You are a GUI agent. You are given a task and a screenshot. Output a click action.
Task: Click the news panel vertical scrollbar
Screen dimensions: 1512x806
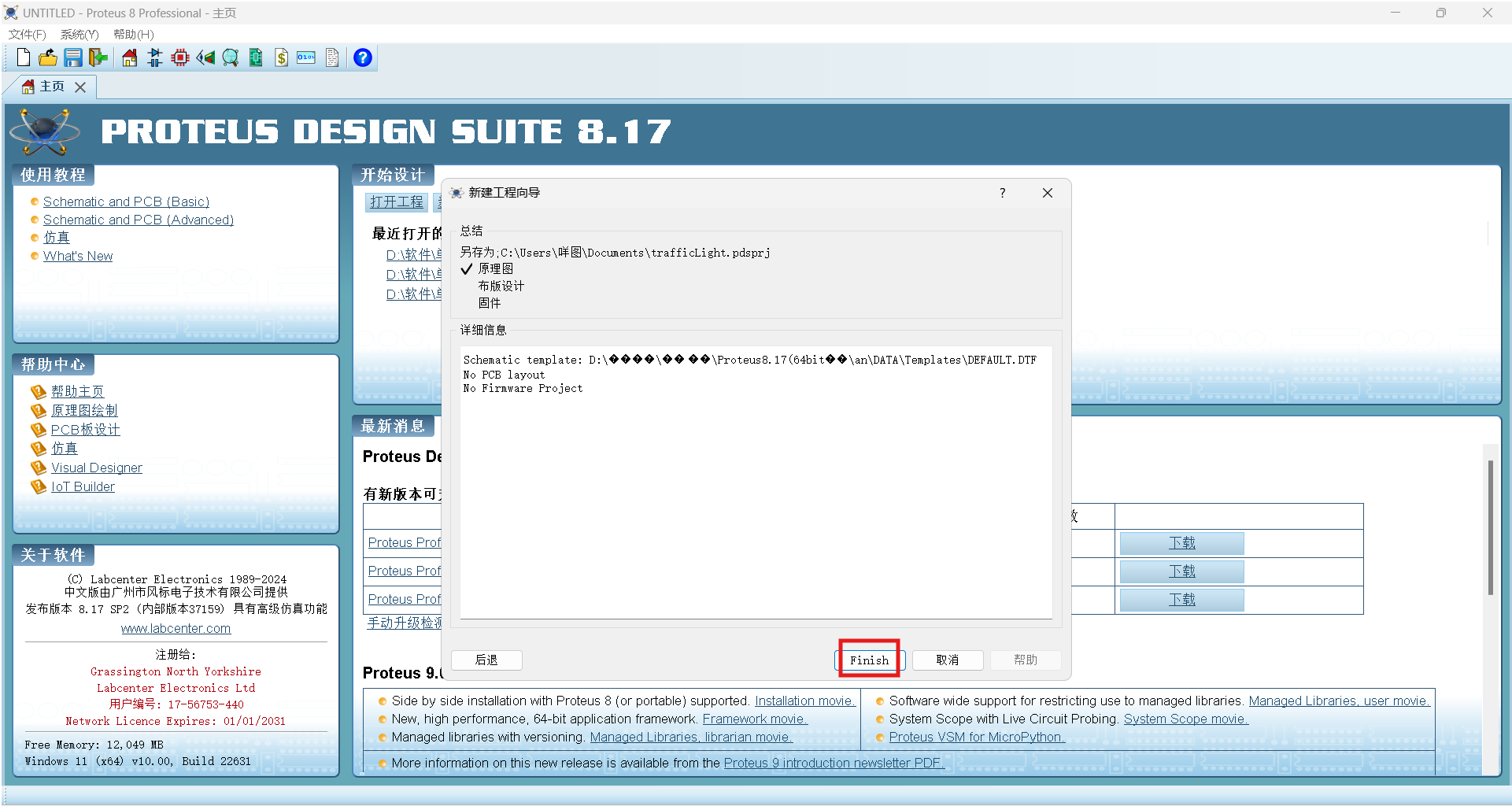tap(1490, 527)
